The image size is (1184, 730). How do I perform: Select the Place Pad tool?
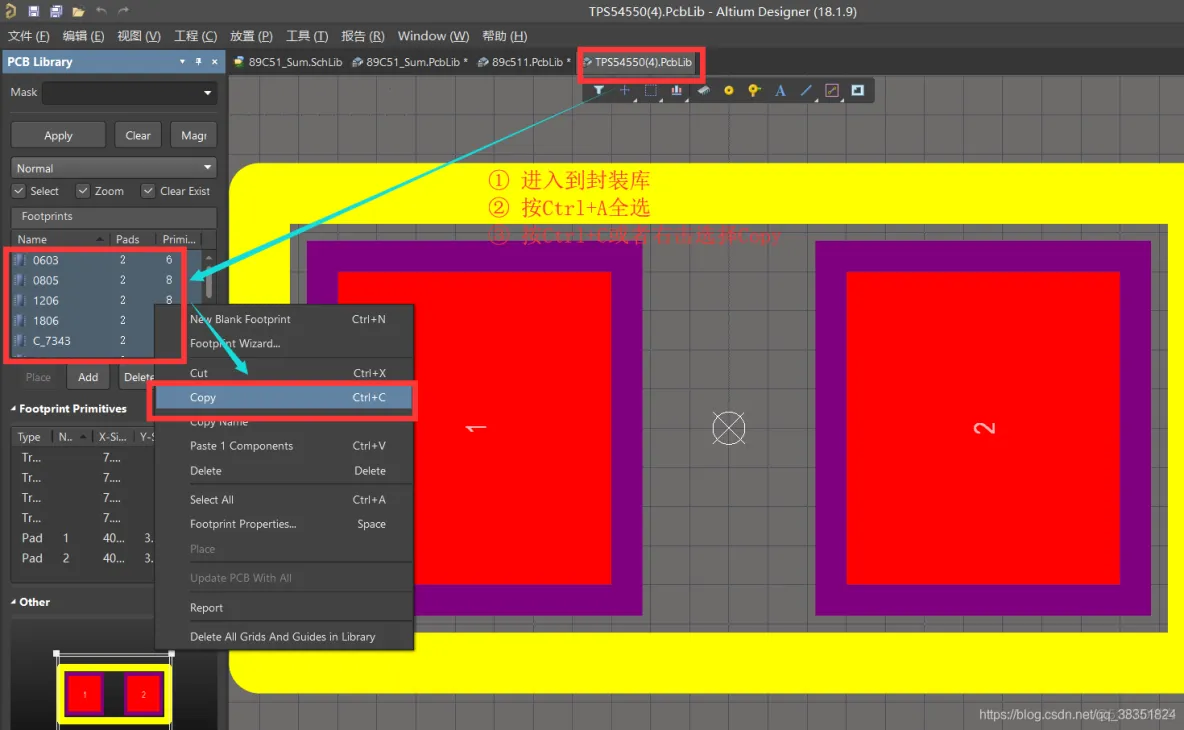(729, 91)
